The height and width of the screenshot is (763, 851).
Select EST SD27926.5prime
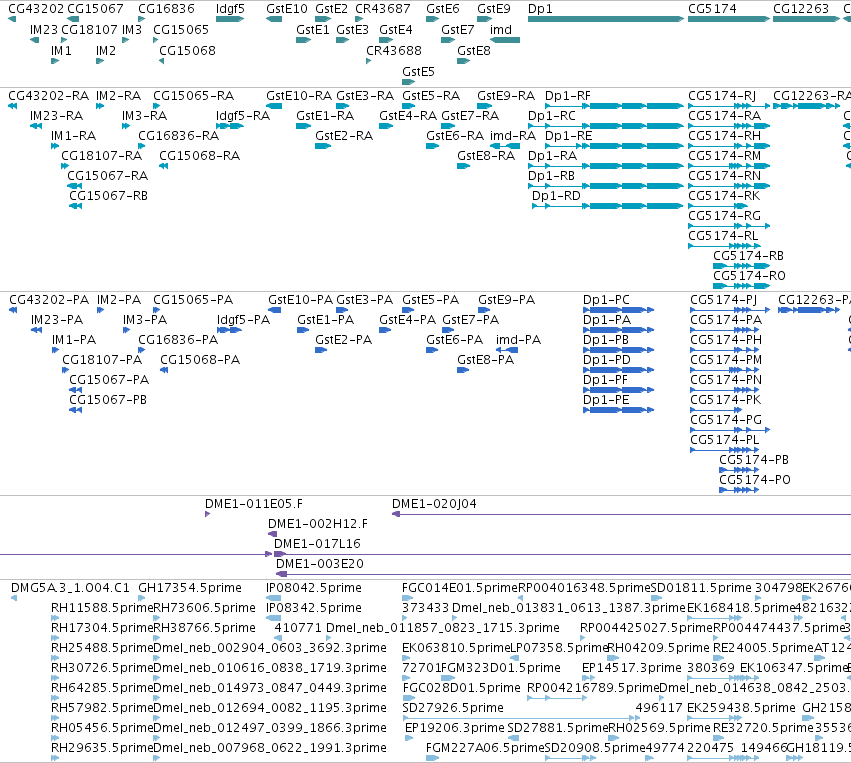click(x=518, y=718)
